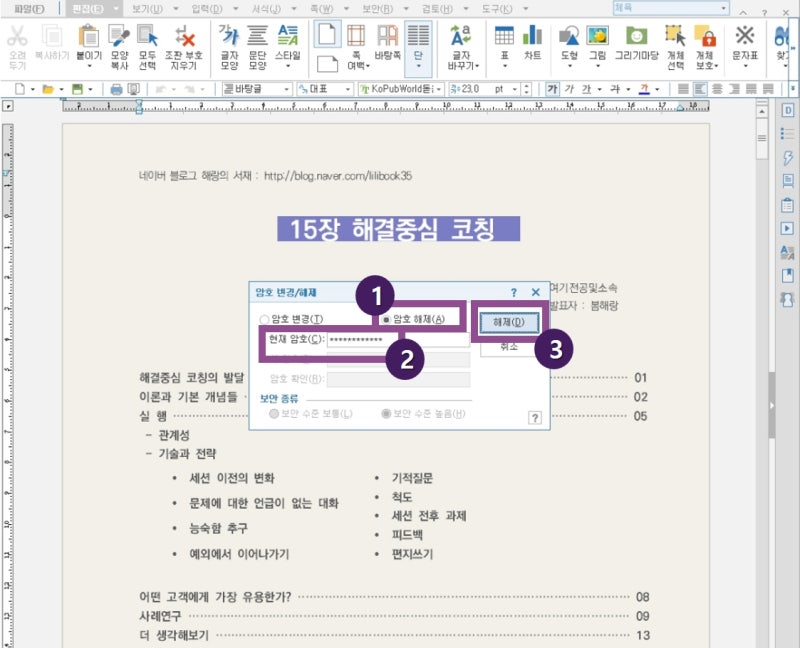Click the Open folder icon in toolbar
The image size is (800, 648).
coord(48,89)
